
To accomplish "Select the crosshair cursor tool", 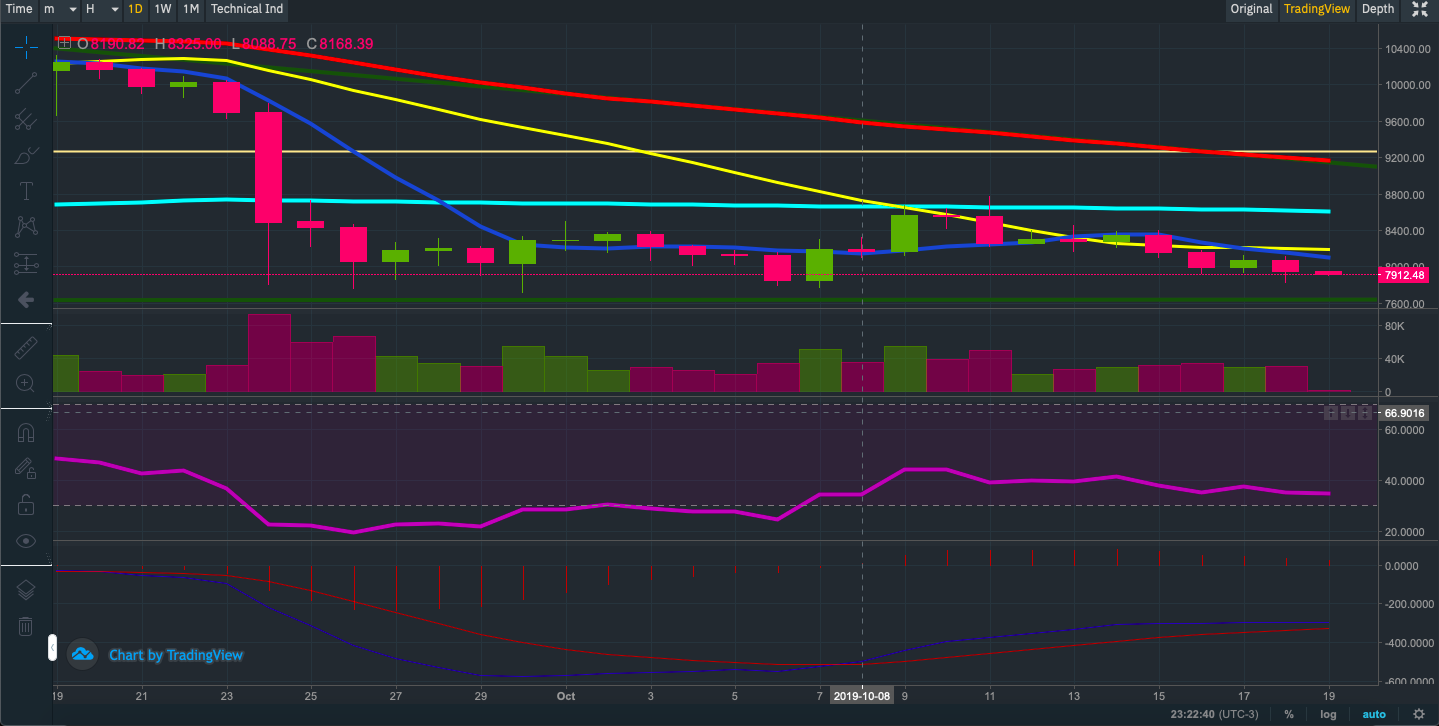I will (x=26, y=46).
